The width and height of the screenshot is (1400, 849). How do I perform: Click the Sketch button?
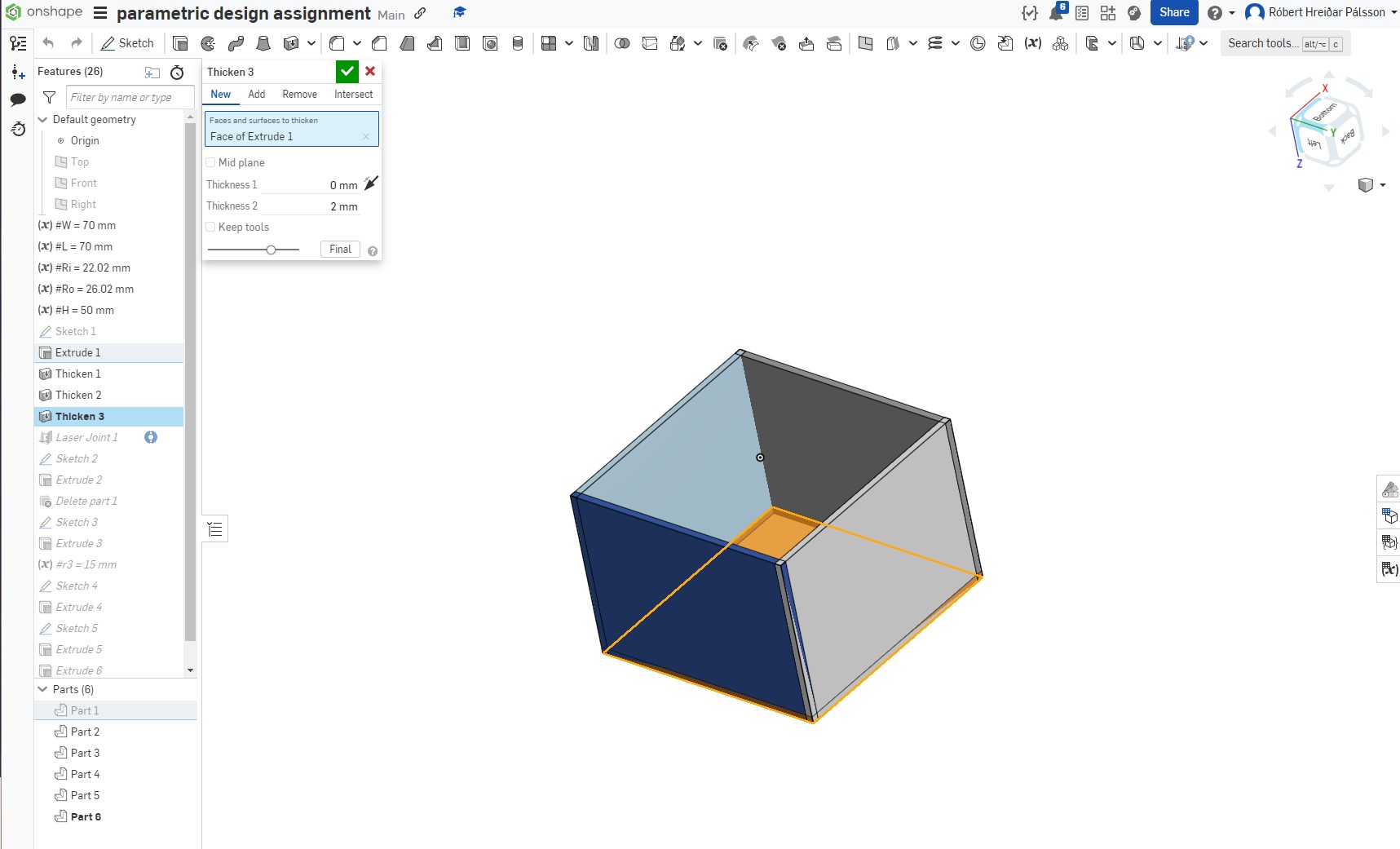127,43
